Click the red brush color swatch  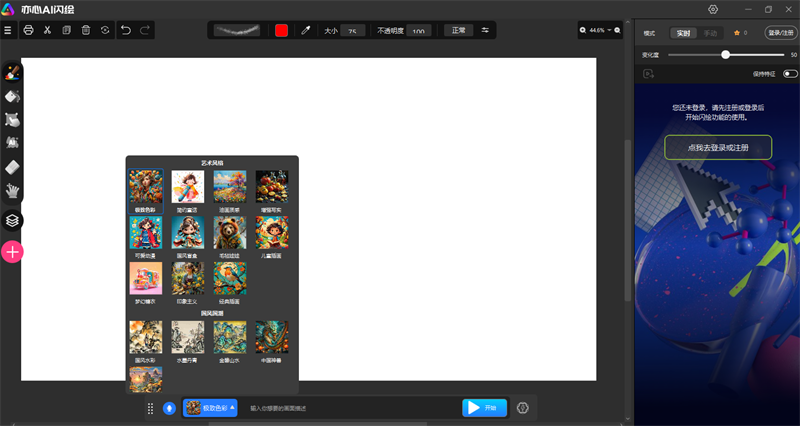[x=282, y=31]
